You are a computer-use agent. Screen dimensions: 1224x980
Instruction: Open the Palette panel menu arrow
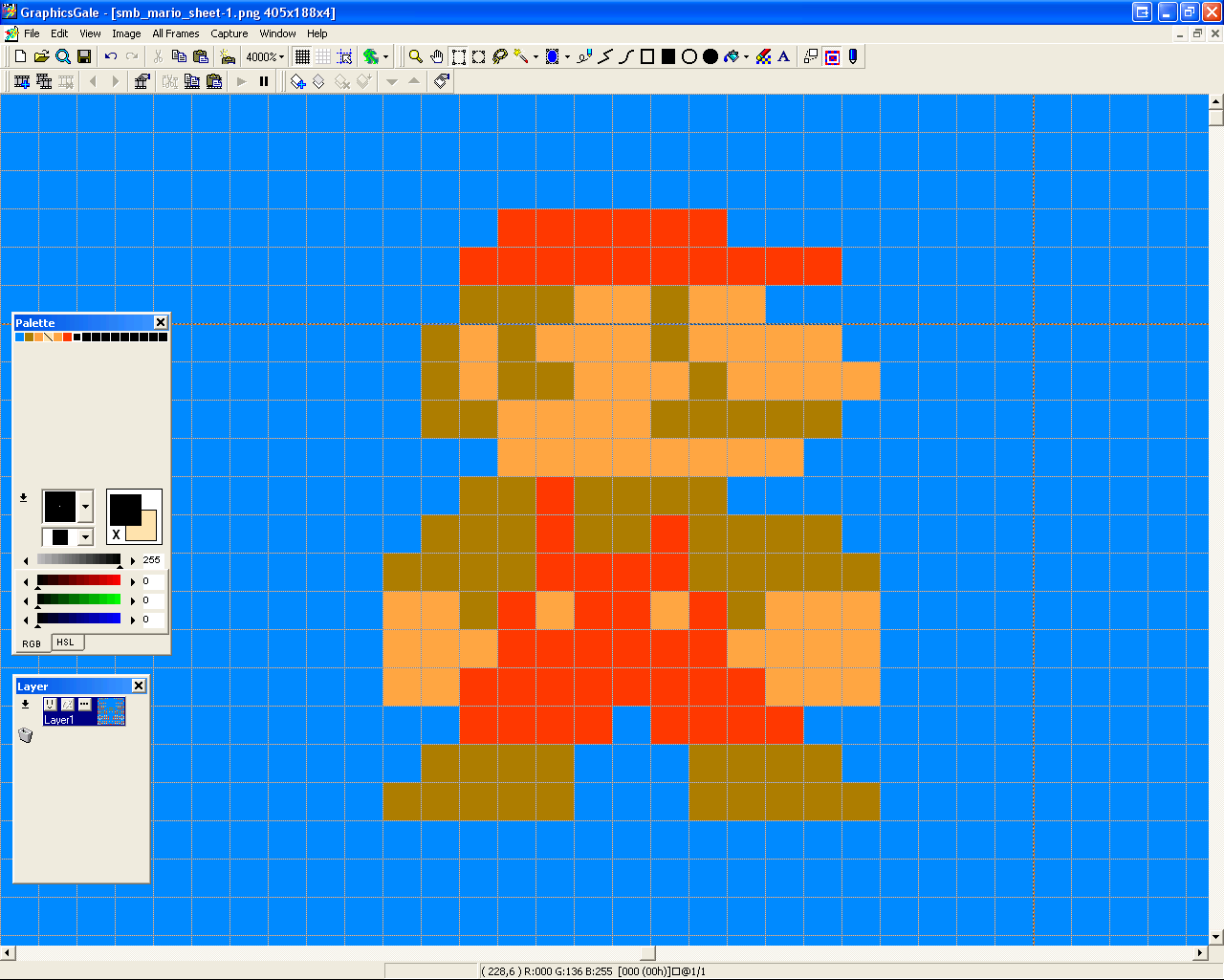(23, 497)
